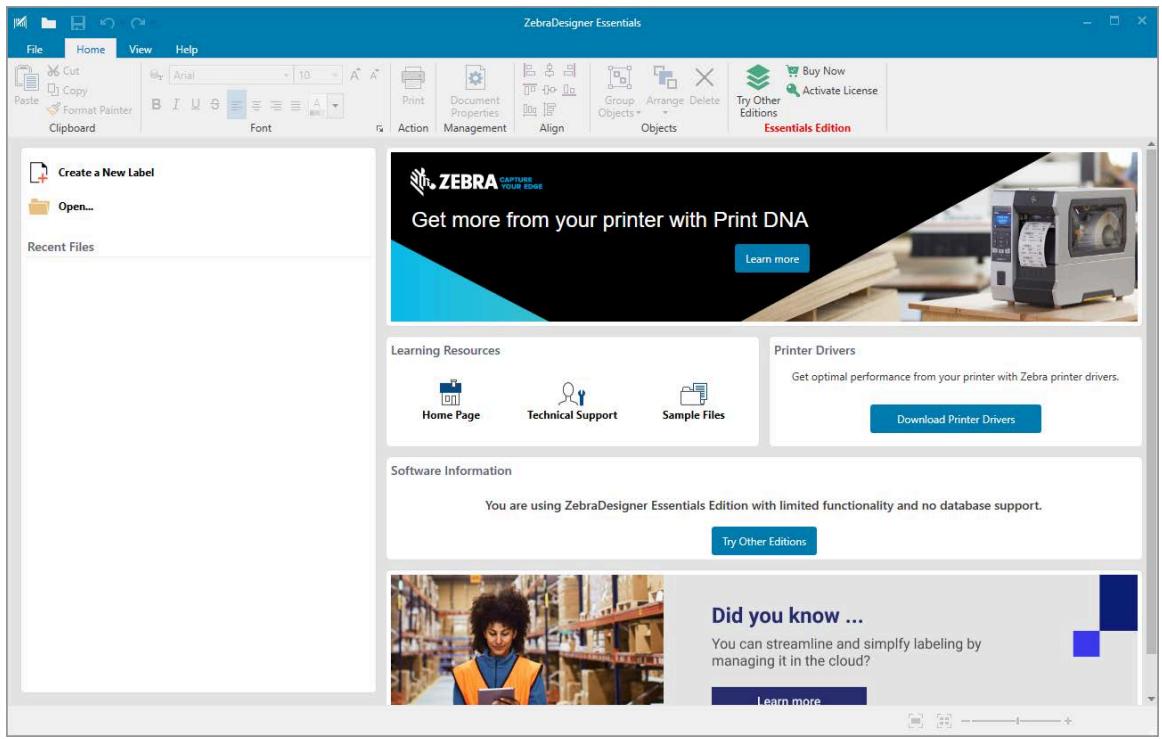Click the increase font size icon
This screenshot has width=1162, height=739.
click(x=355, y=74)
